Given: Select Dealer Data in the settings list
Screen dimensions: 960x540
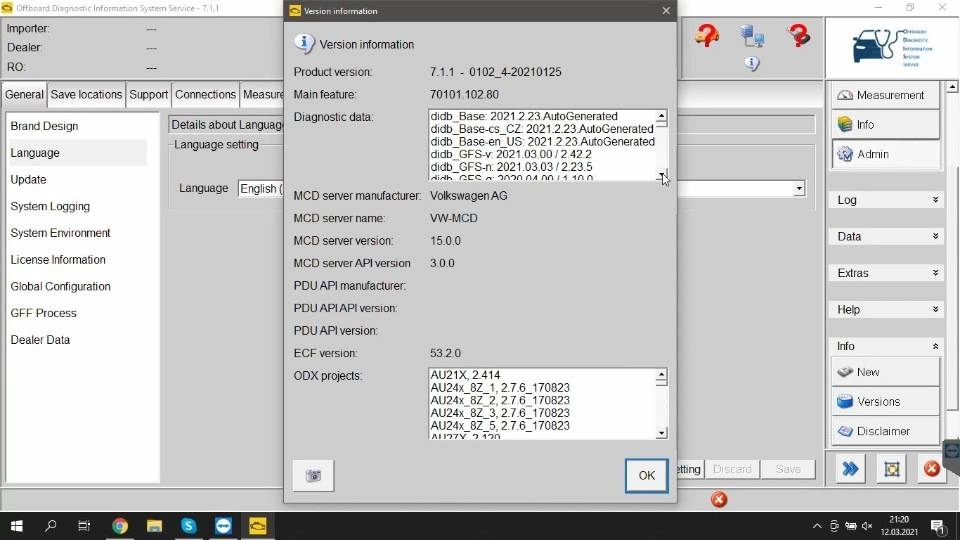Looking at the screenshot, I should [x=40, y=340].
